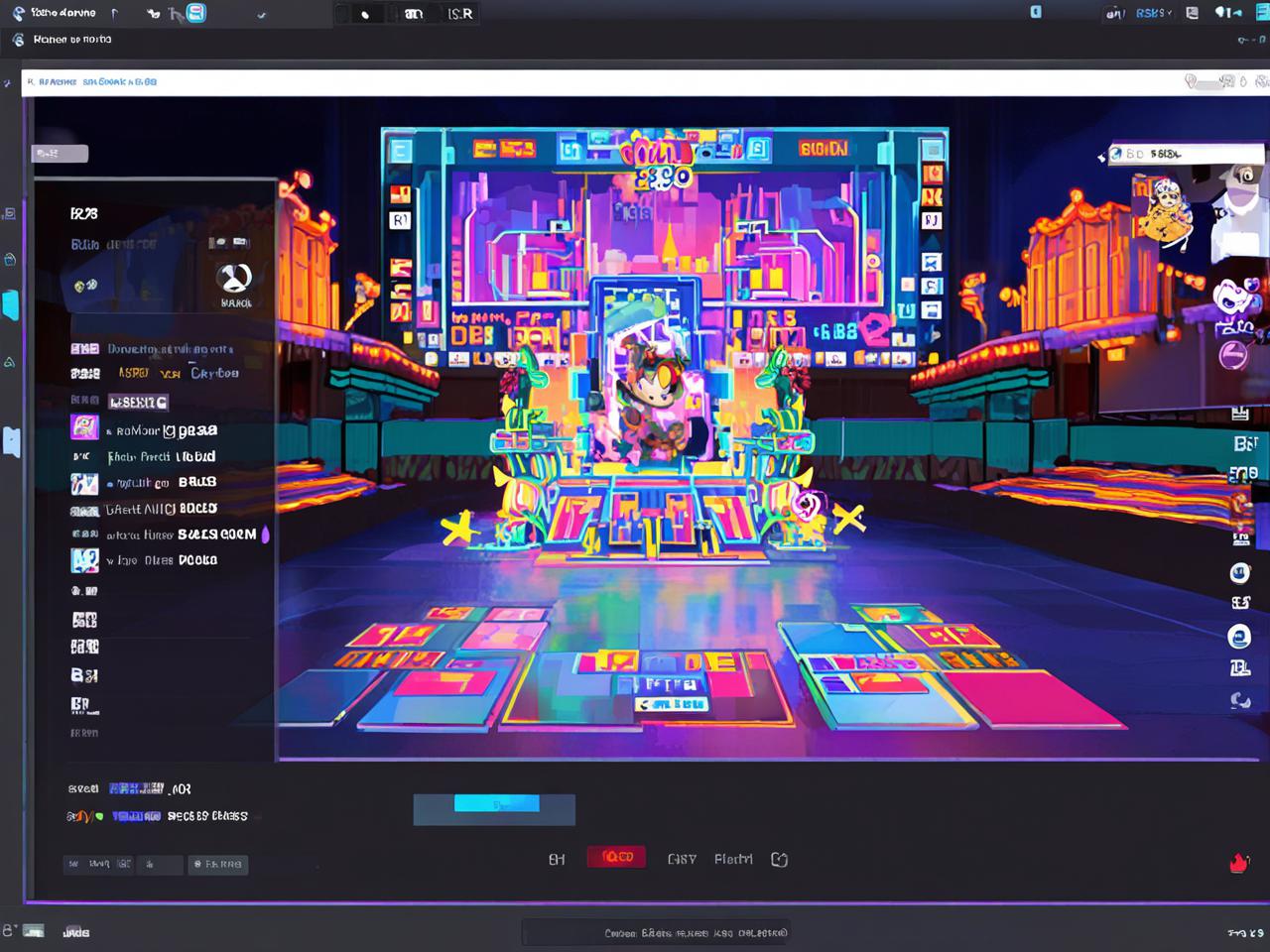Click the yellow X marker left of the stage

click(457, 529)
